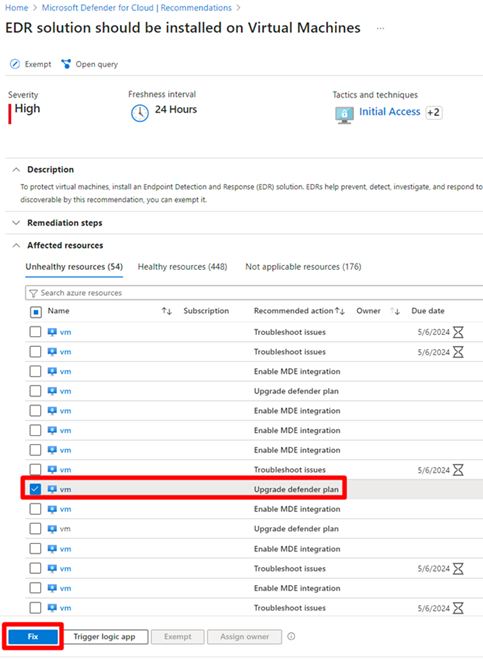This screenshot has width=483, height=660.
Task: Check the first Troubleshoot issues vm row
Action: click(x=35, y=332)
